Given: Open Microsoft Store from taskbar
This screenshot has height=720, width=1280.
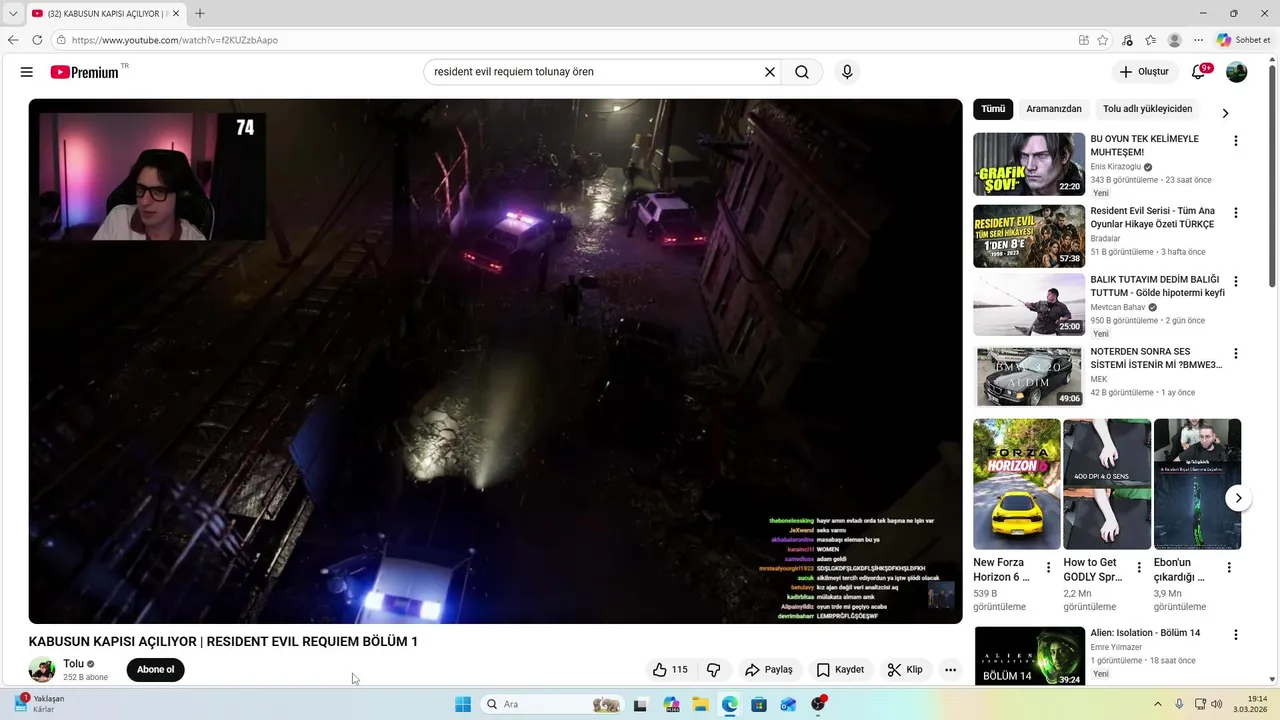Looking at the screenshot, I should [759, 704].
